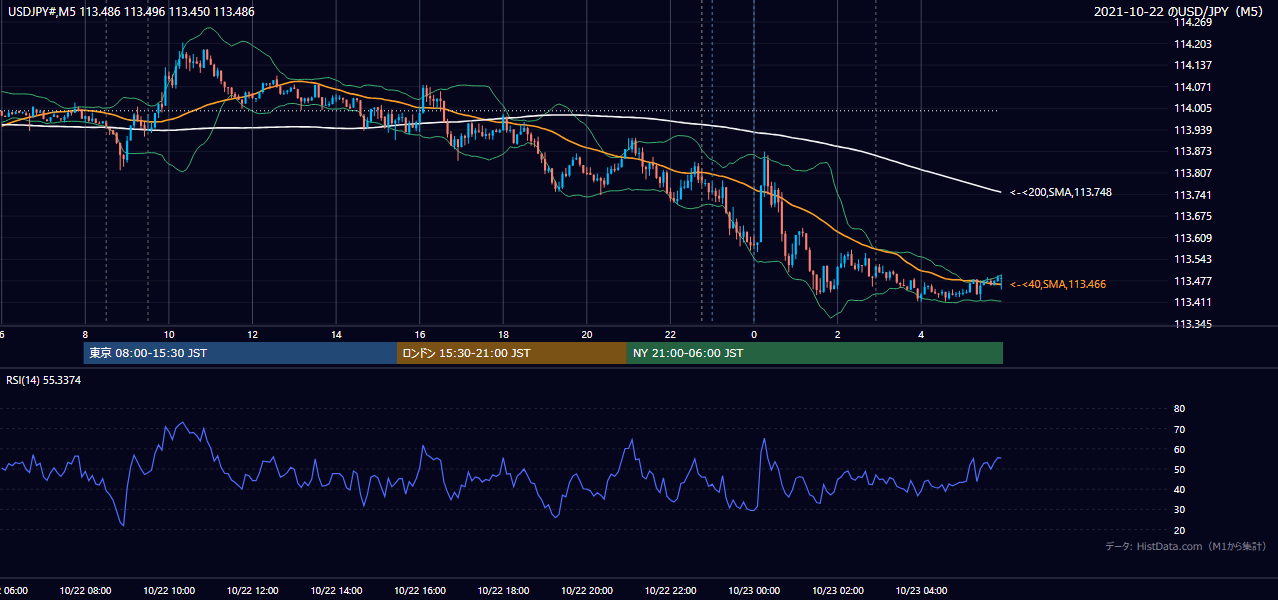
Task: Click the <-<40,SMA,113.466 label
Action: click(1058, 284)
